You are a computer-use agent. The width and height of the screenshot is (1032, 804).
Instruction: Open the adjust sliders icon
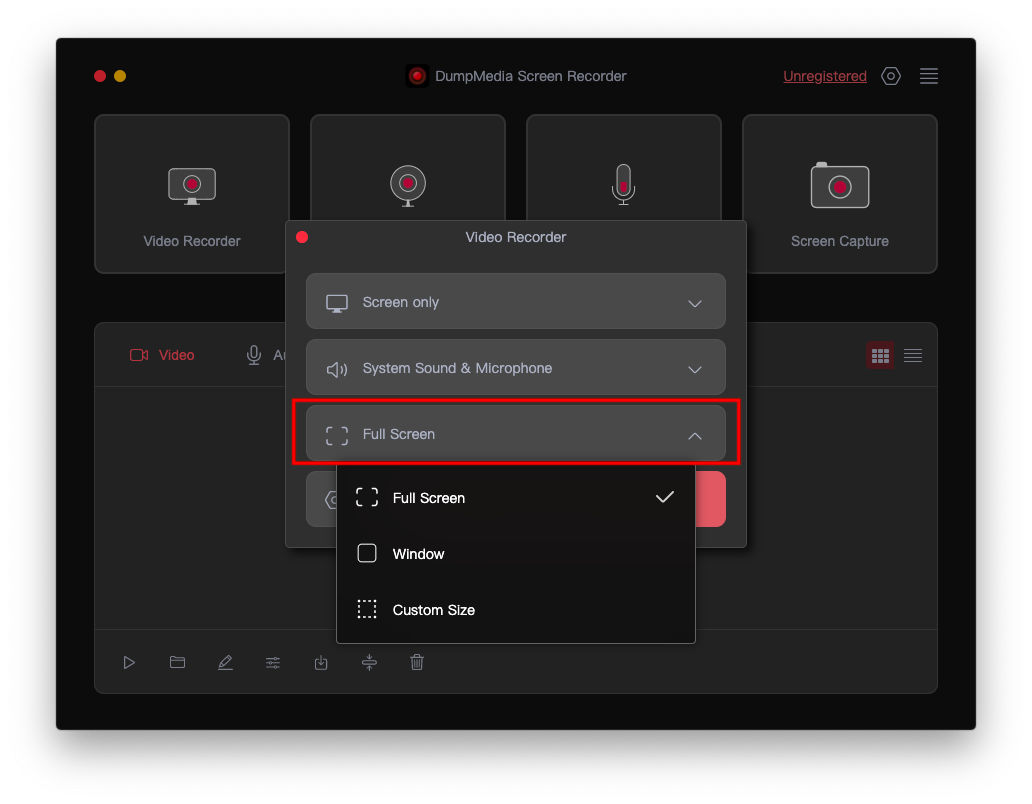(273, 663)
